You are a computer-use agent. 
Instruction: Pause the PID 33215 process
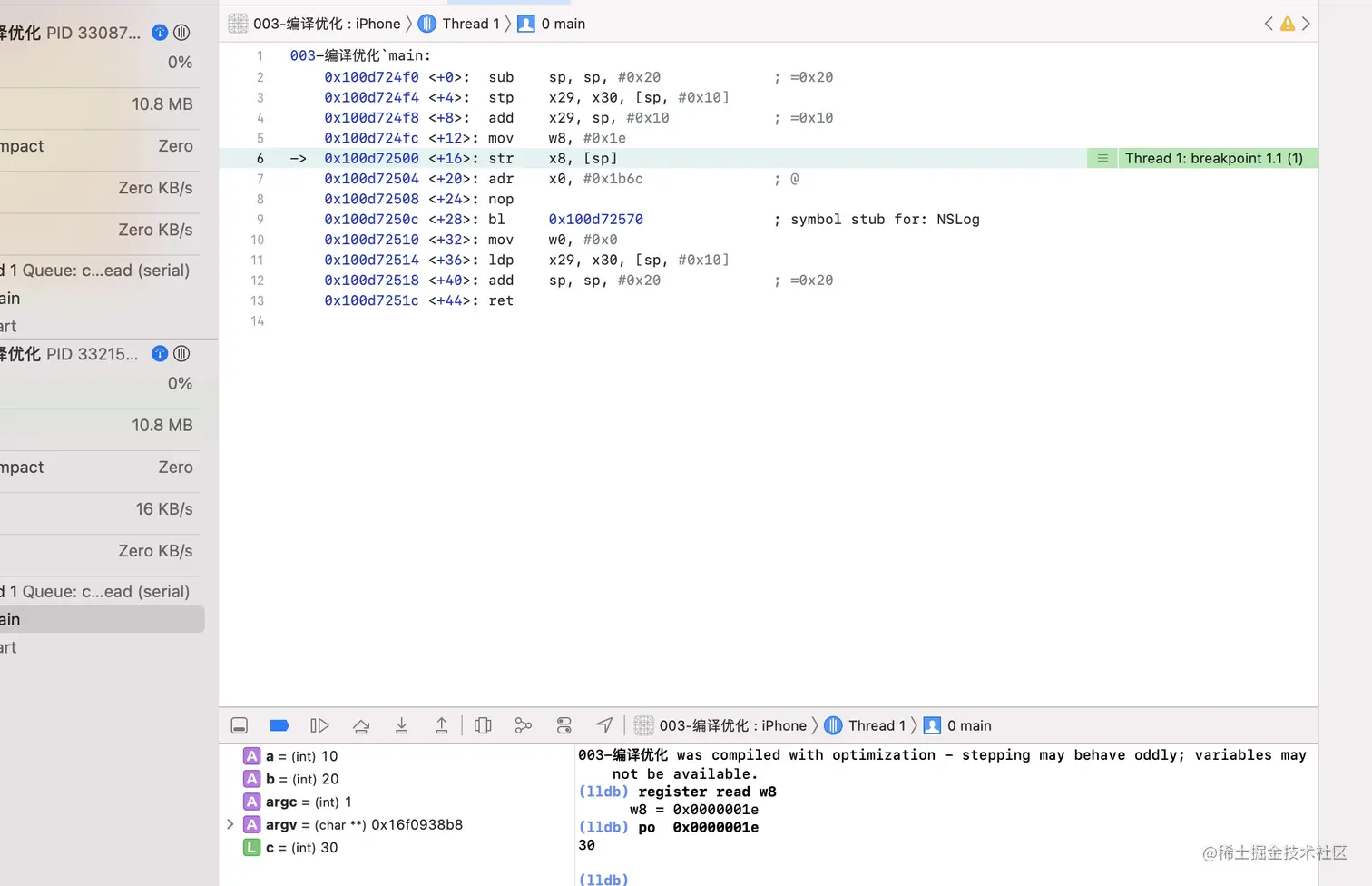[181, 354]
